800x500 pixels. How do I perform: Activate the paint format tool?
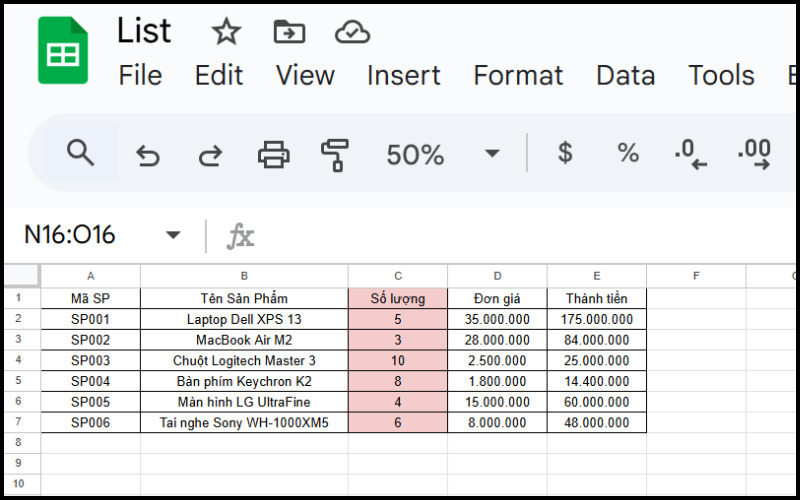(335, 154)
